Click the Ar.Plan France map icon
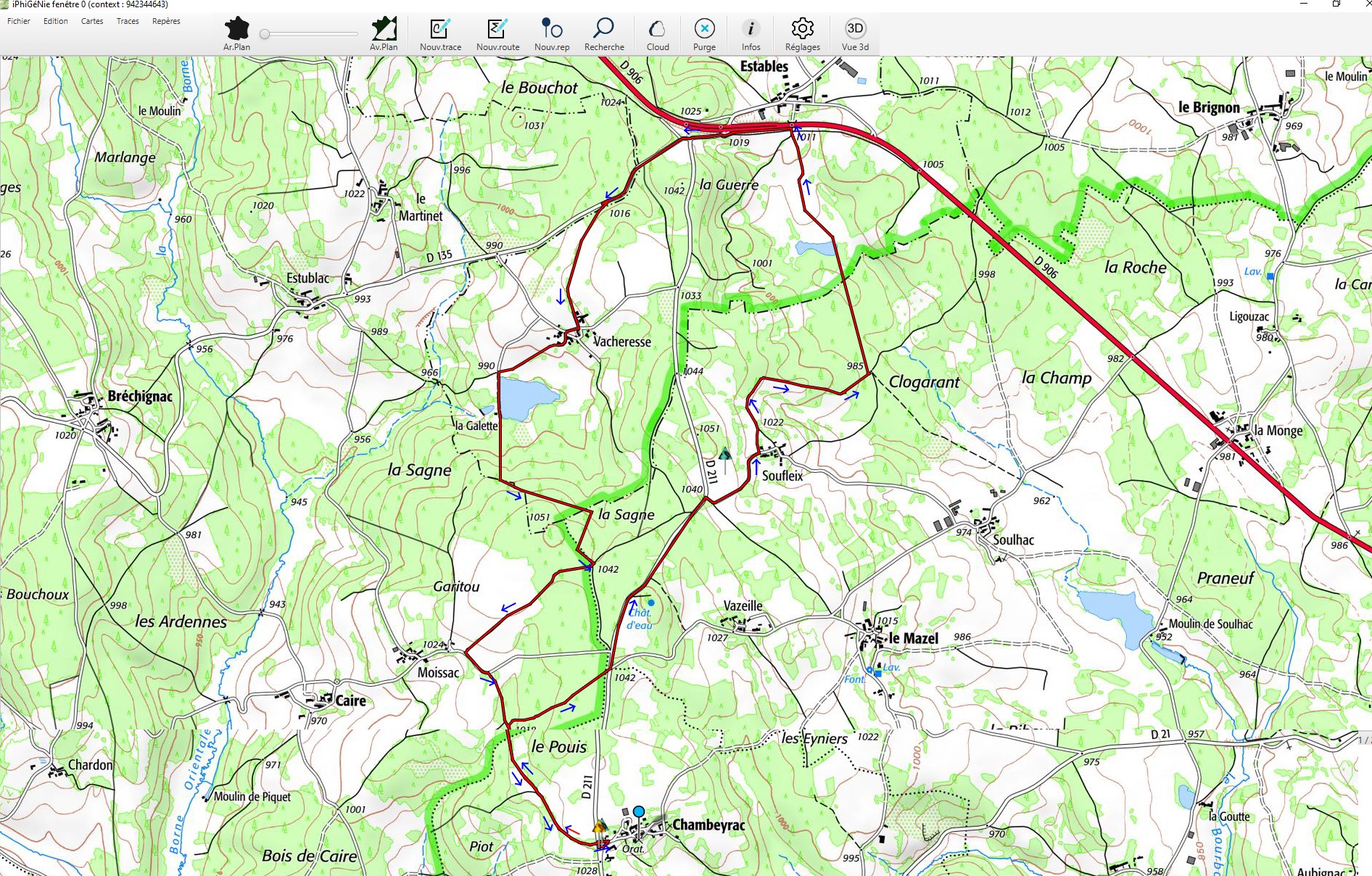 tap(236, 30)
